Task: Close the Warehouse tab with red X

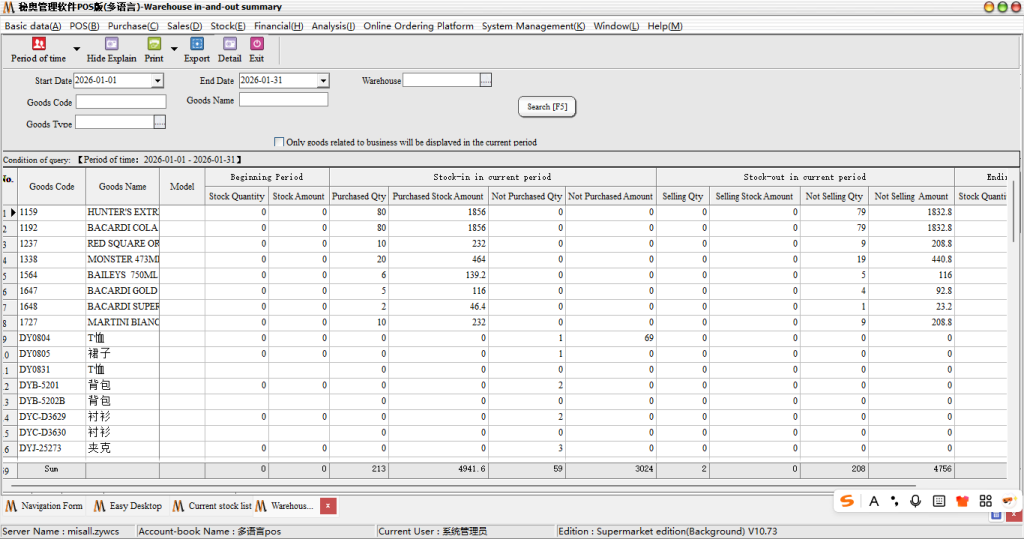Action: point(328,506)
